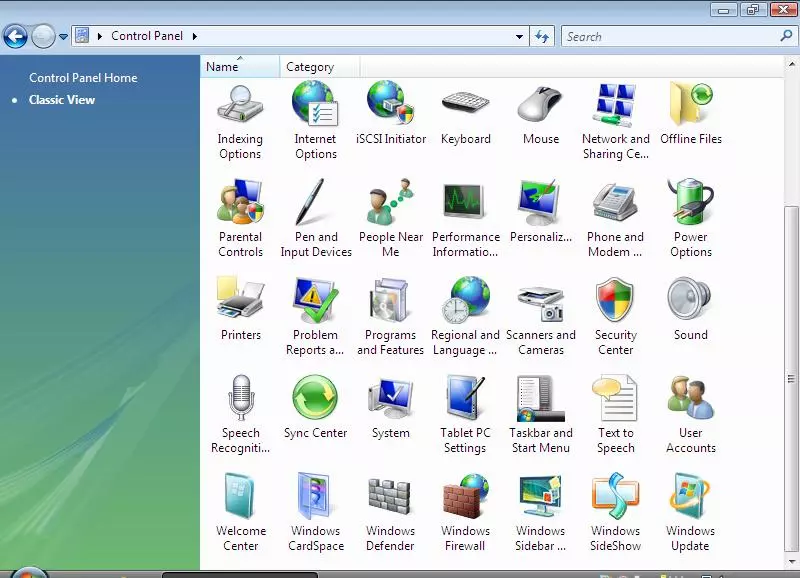This screenshot has width=800, height=578.
Task: Open recent pages dropdown arrow
Action: coord(63,37)
